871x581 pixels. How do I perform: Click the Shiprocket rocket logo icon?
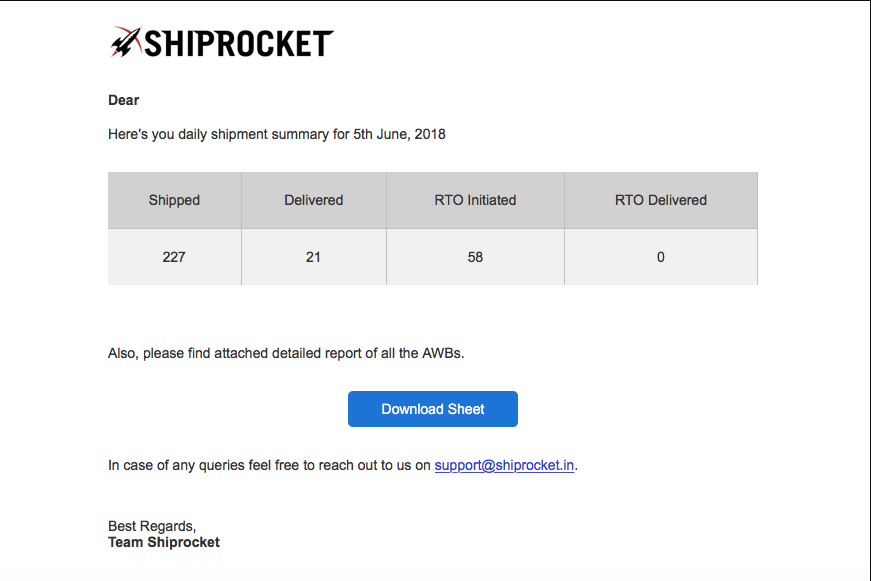(x=126, y=42)
